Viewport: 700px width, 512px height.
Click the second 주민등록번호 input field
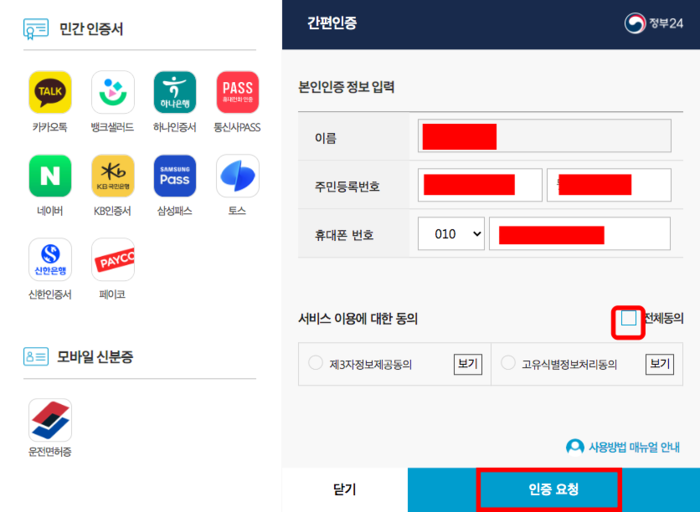pos(609,185)
